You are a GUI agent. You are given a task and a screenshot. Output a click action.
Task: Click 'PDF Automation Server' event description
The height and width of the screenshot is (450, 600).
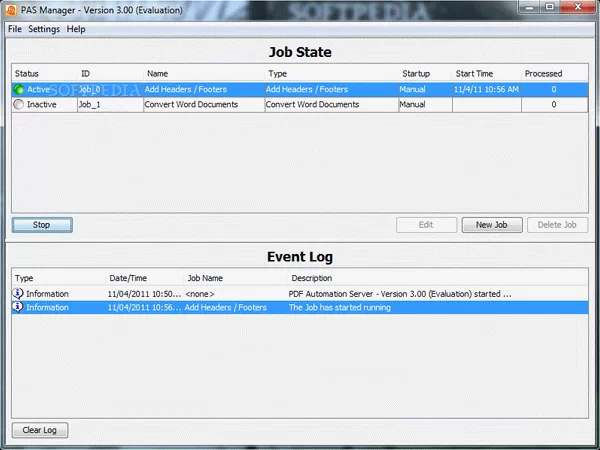(x=400, y=294)
